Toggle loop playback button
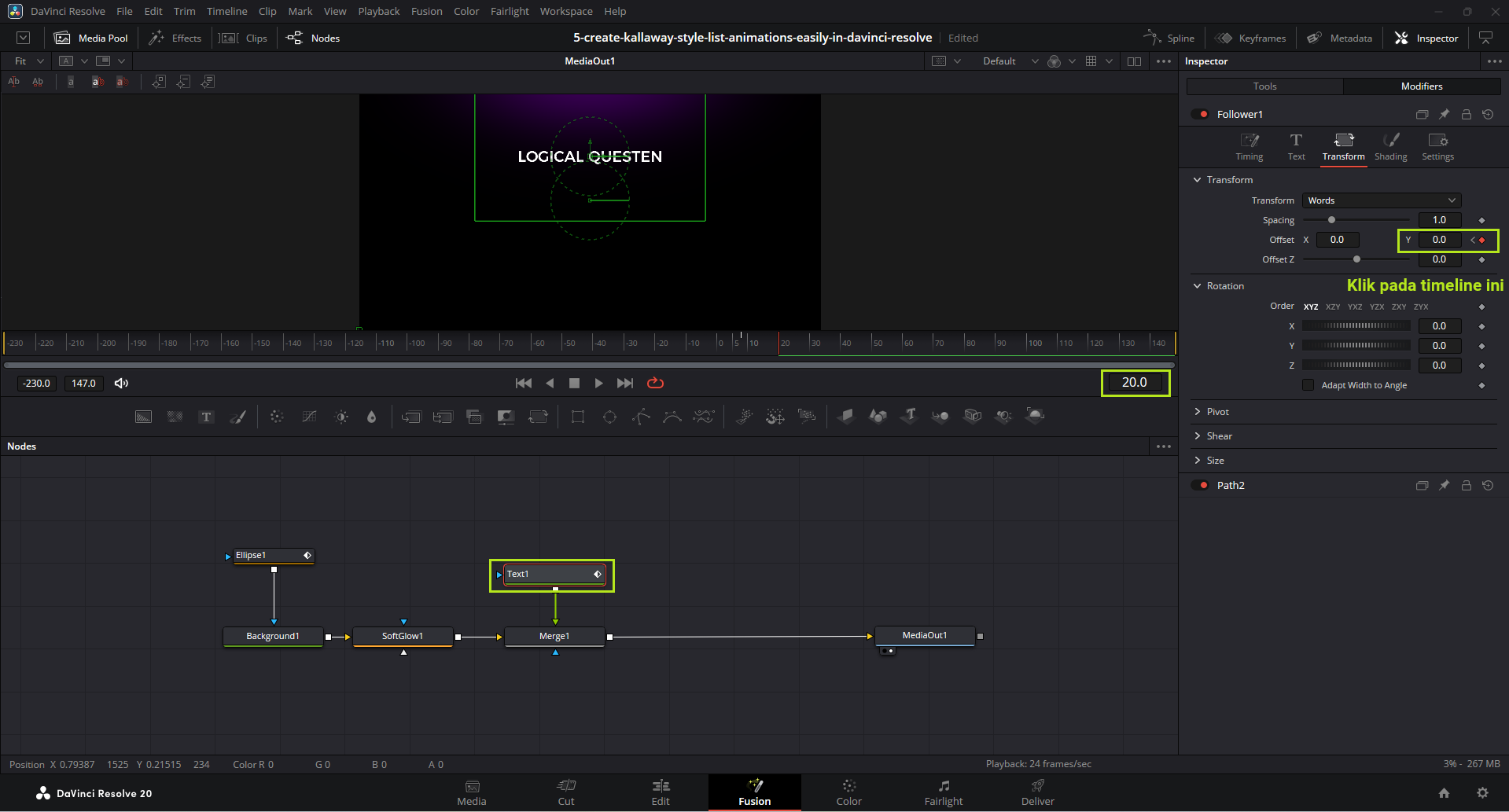 tap(655, 383)
